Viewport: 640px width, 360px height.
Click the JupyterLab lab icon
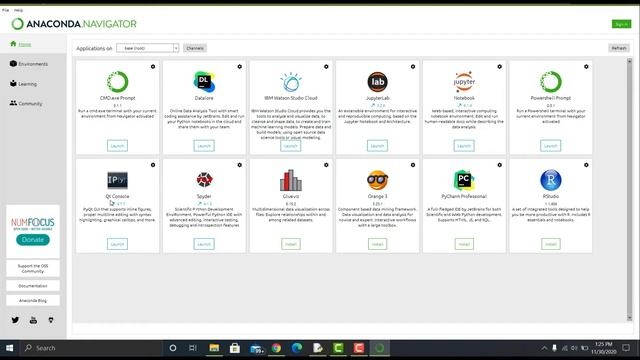(x=377, y=82)
